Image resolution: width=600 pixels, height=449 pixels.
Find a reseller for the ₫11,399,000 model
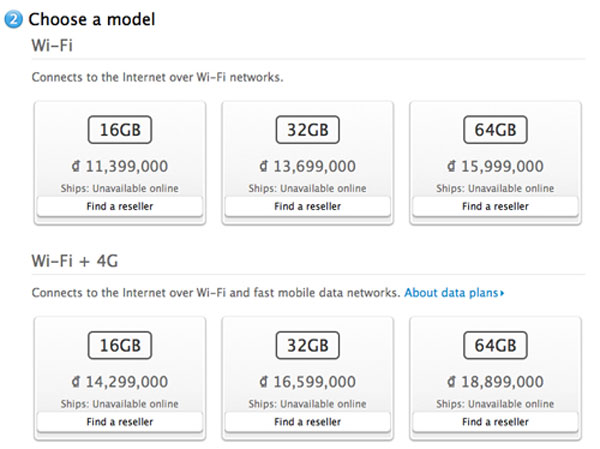[x=119, y=206]
